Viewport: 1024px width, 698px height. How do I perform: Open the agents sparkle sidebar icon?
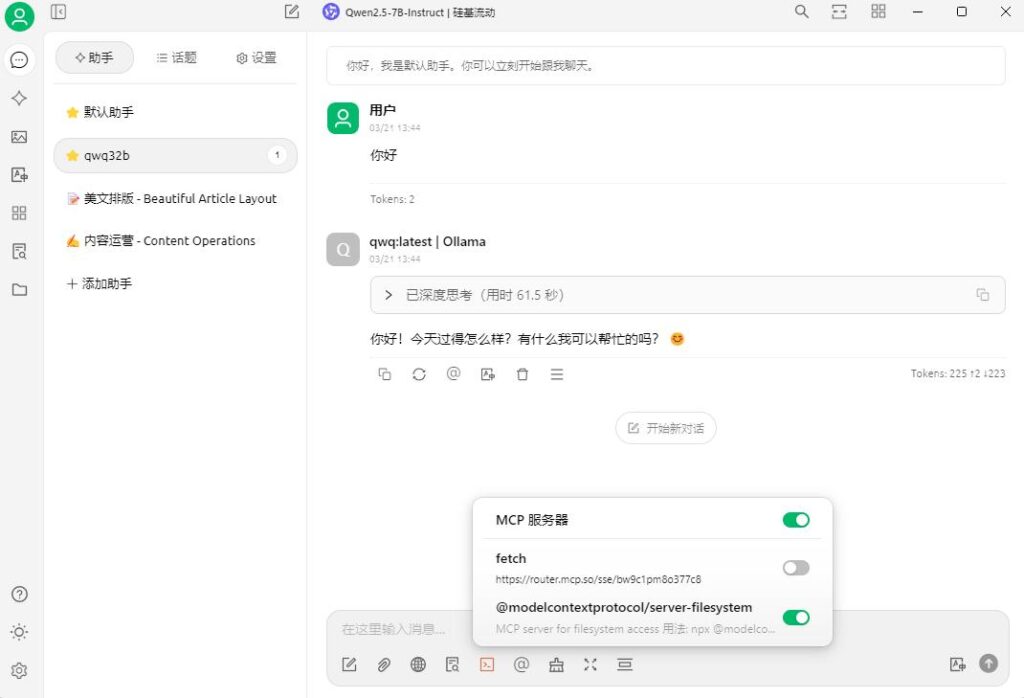pos(20,99)
